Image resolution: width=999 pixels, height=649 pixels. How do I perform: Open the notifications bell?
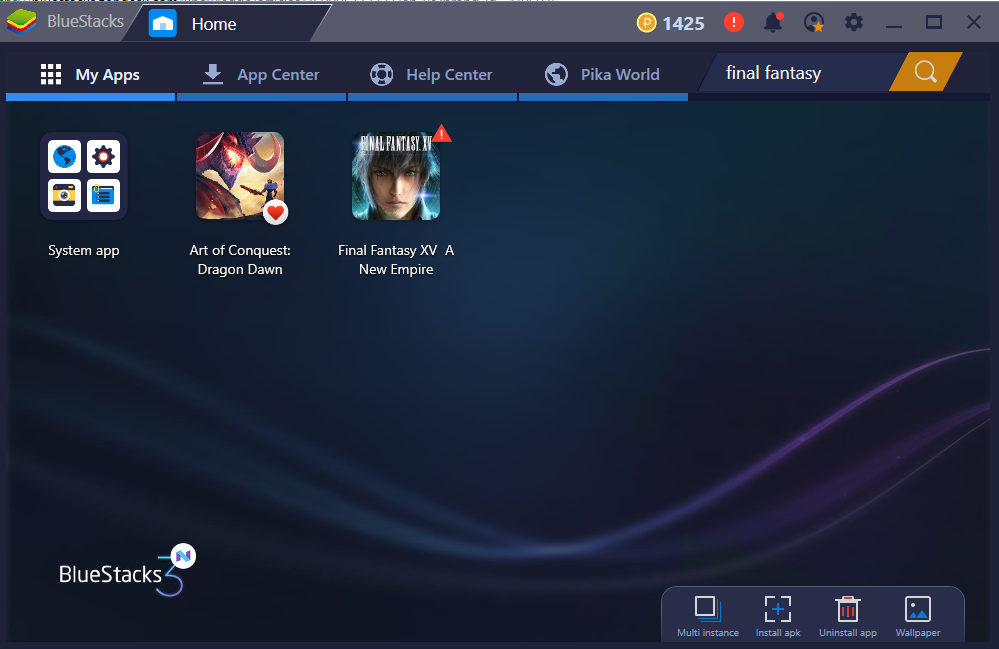tap(773, 22)
